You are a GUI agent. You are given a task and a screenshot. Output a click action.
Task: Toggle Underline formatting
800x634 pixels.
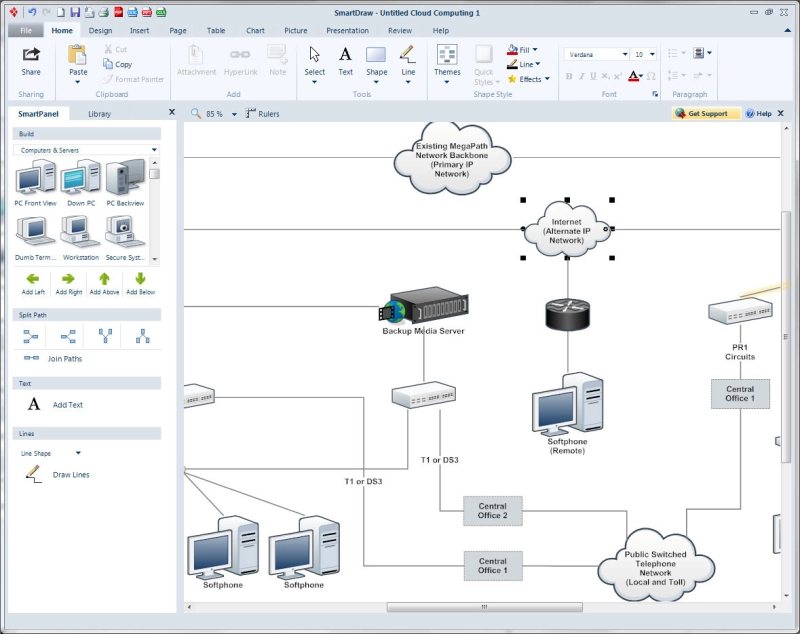pos(593,77)
